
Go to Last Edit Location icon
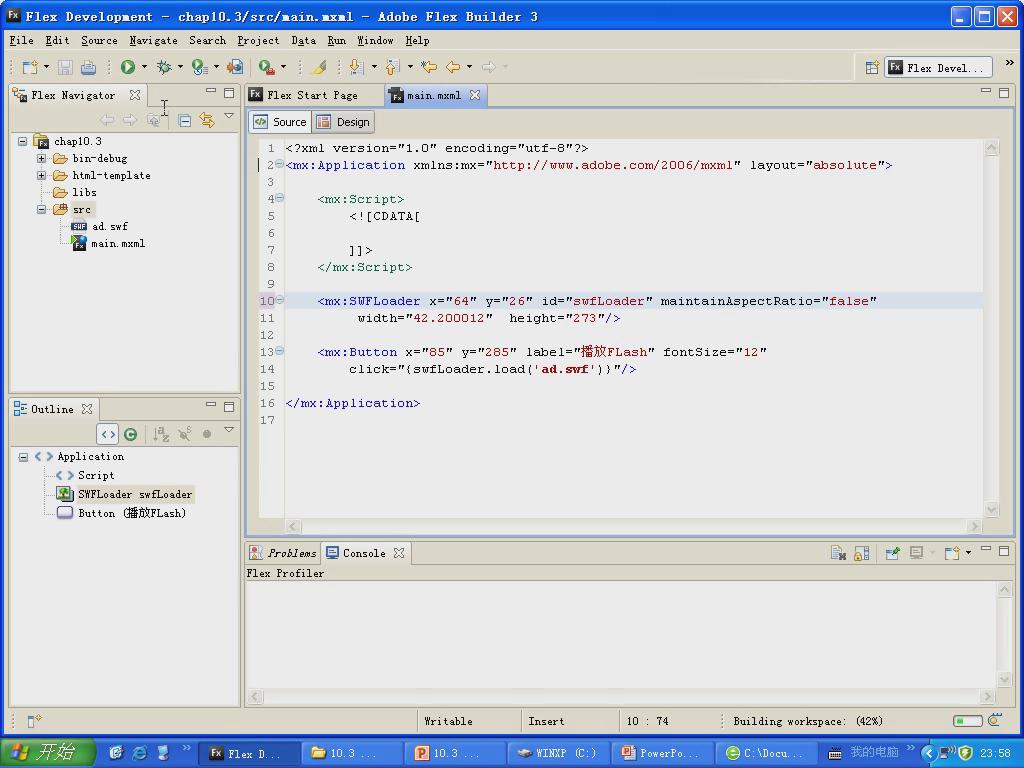point(429,67)
